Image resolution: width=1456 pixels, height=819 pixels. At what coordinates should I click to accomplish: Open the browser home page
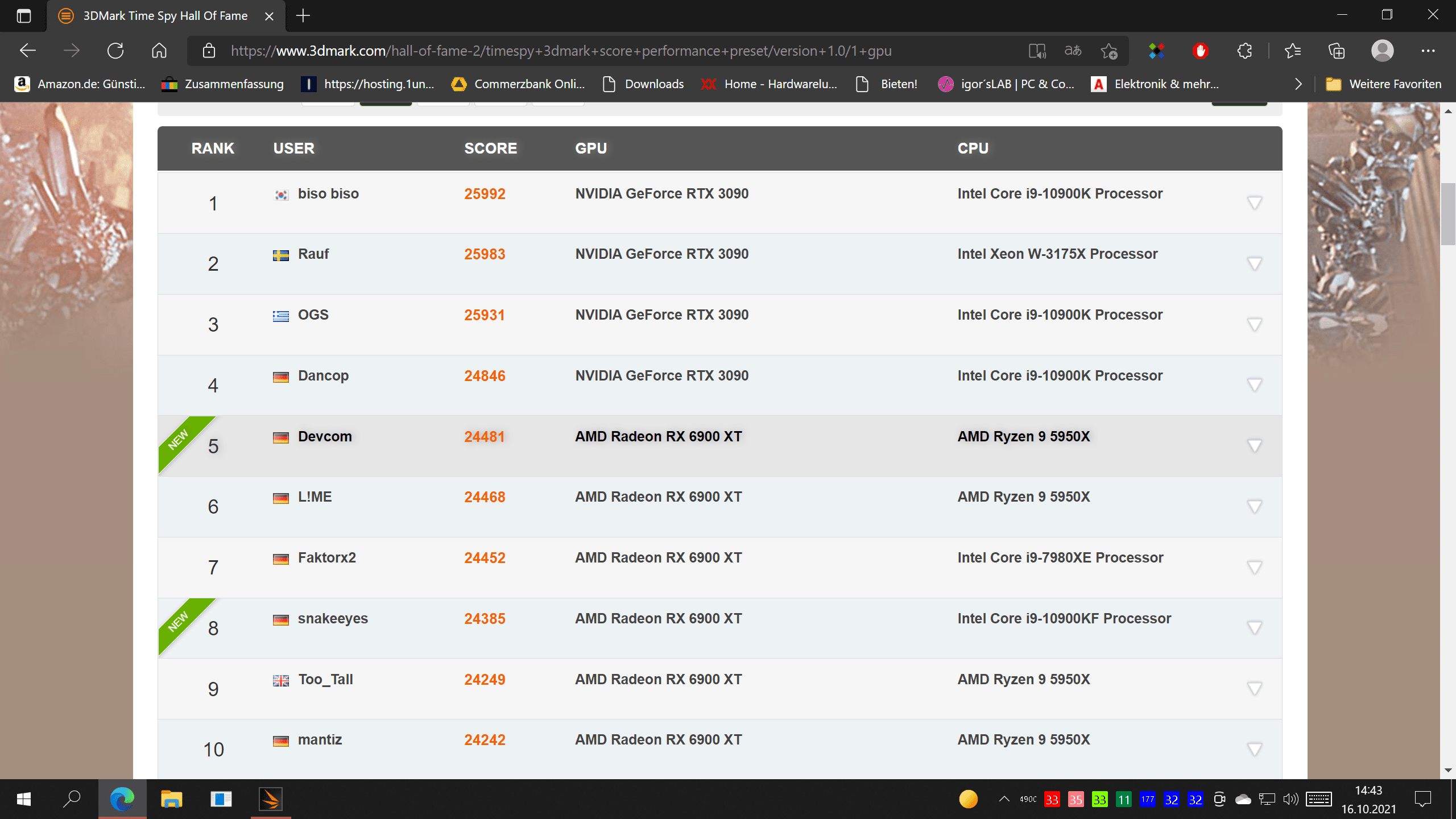pyautogui.click(x=159, y=51)
